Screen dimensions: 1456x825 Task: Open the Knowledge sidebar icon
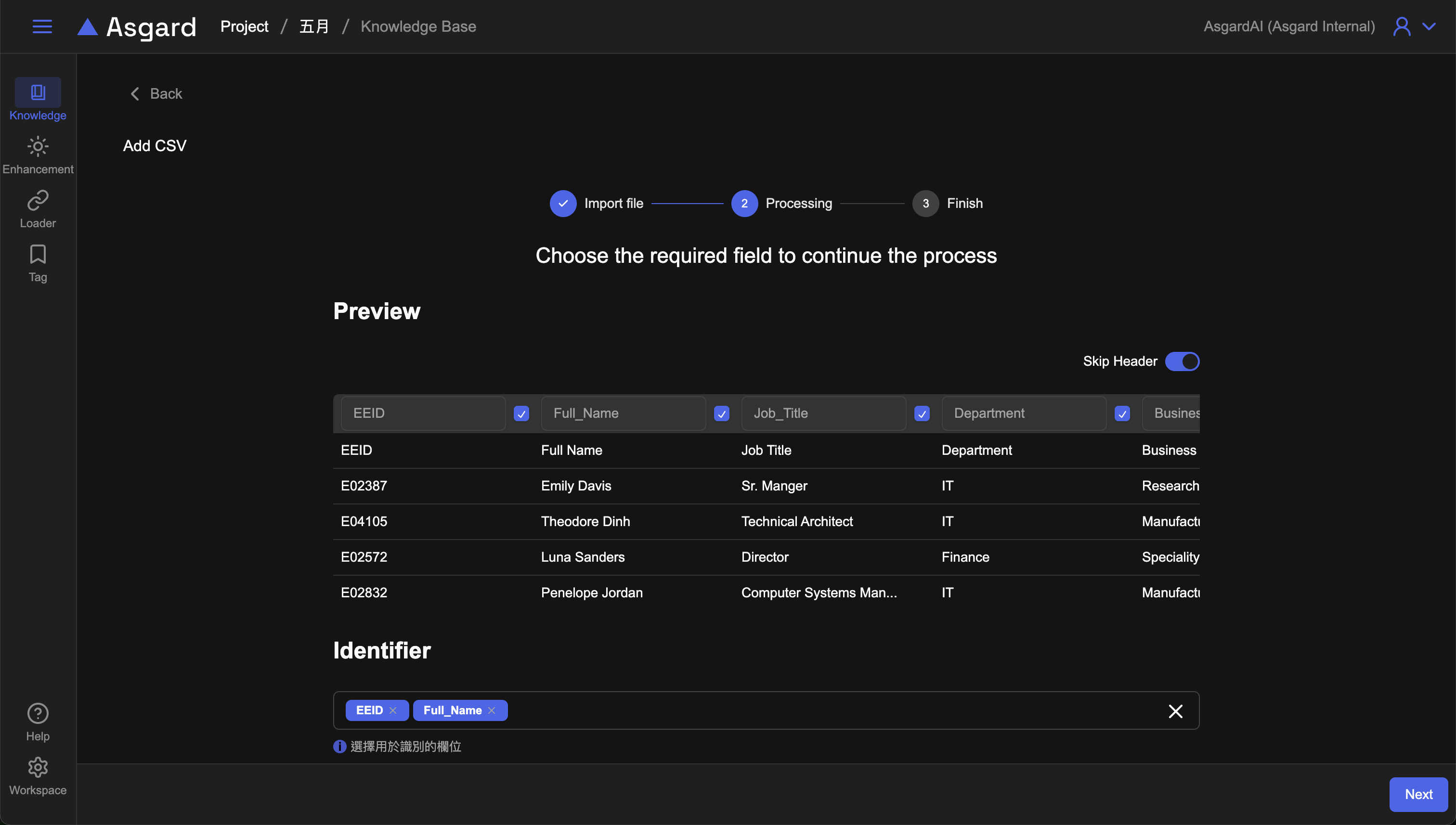[x=38, y=92]
